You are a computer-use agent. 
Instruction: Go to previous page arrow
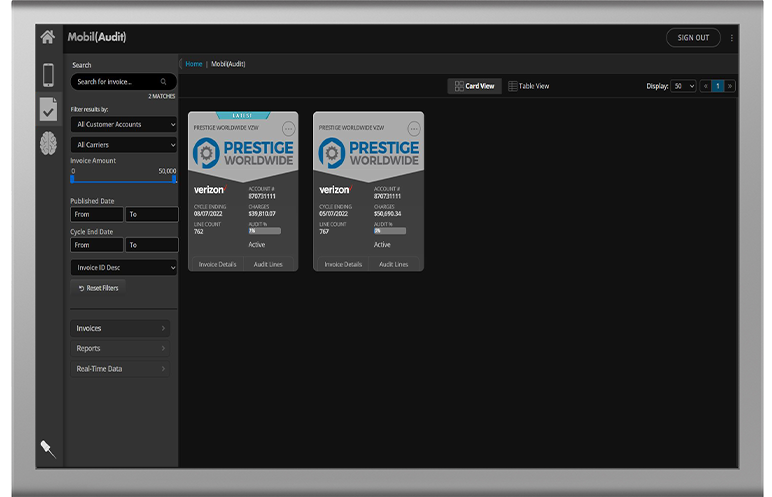[x=706, y=86]
